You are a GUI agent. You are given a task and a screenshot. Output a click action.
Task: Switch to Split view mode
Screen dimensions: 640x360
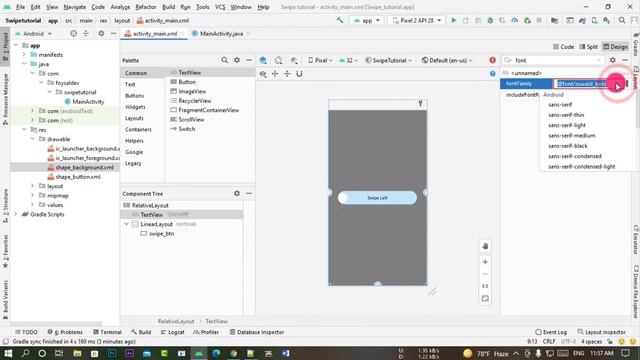pyautogui.click(x=589, y=47)
